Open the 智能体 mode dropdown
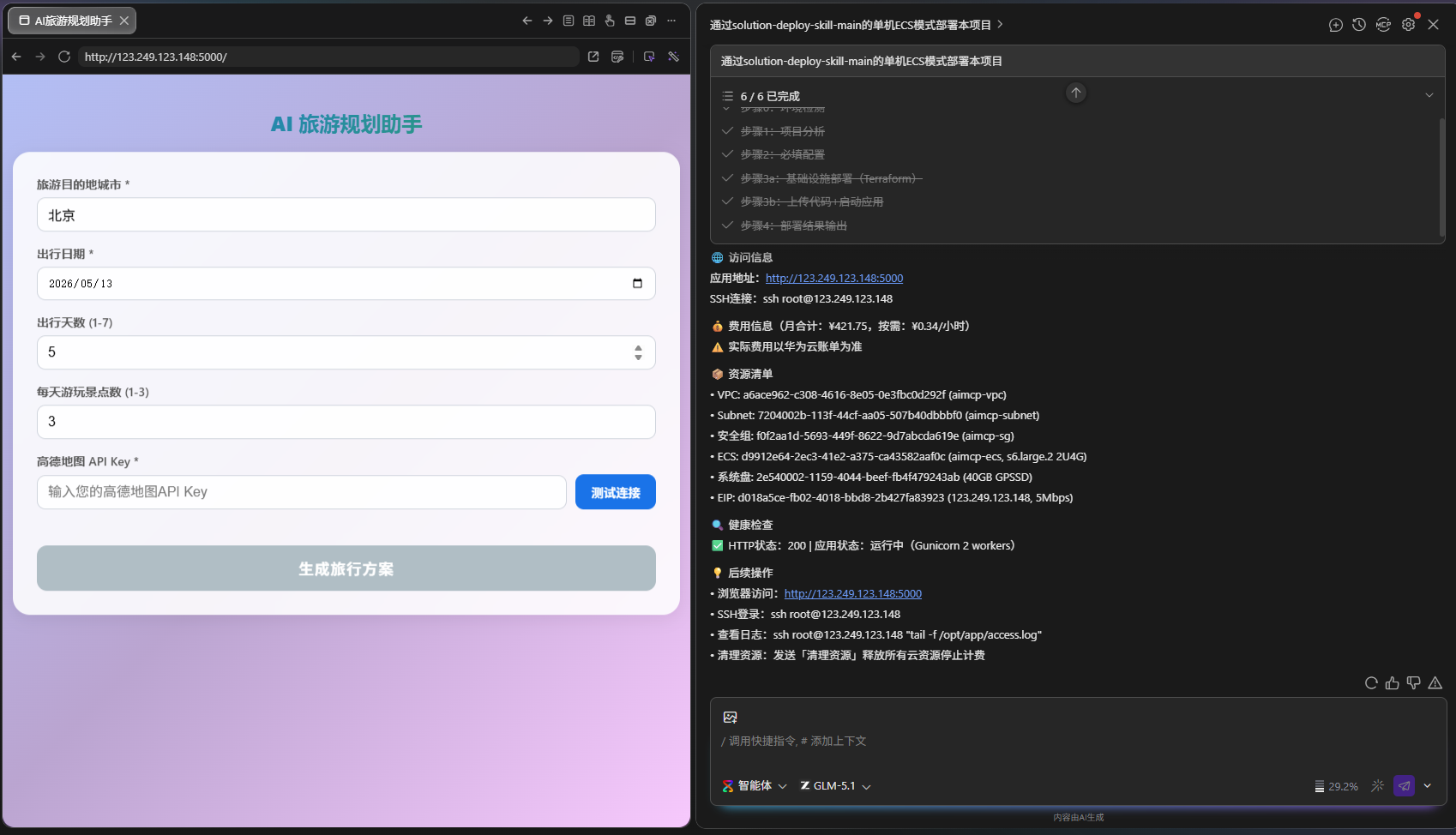Screen dimensions: 1456x835 coord(755,786)
